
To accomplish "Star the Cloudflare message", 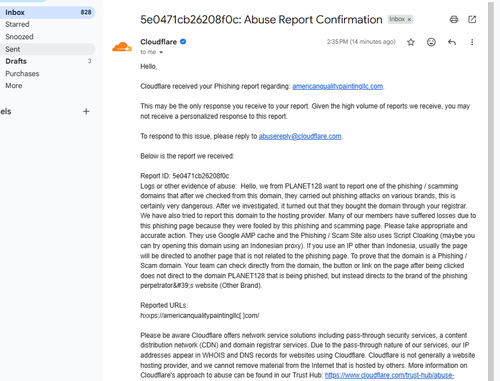I will point(411,42).
